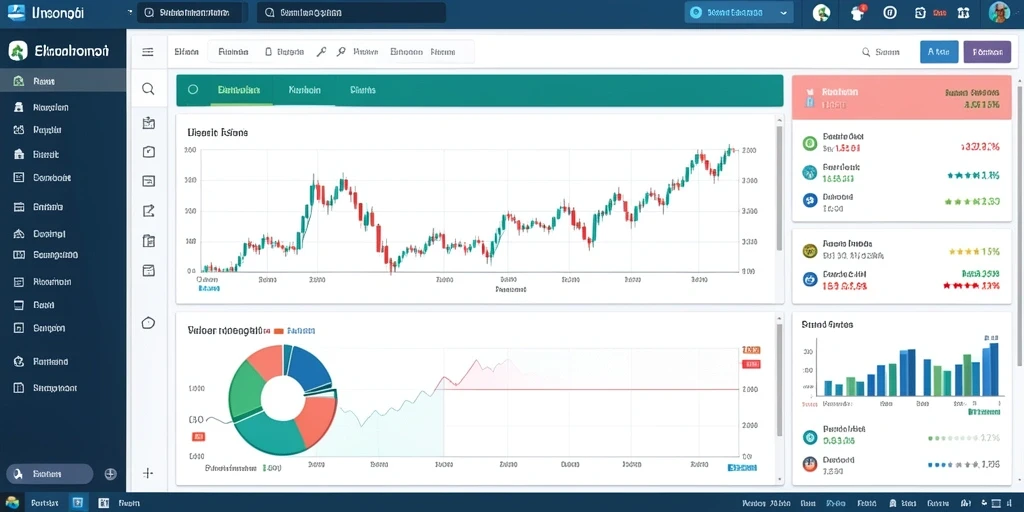Viewport: 1024px width, 512px height.
Task: Select the highlighted first item in left sidebar
Action: (63, 81)
